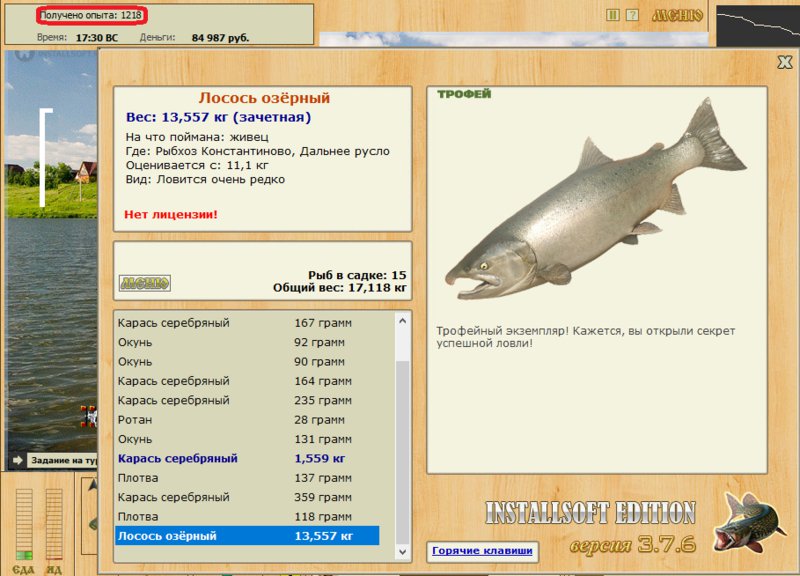Open the top-right МЕНЮ
This screenshot has width=800, height=576.
(677, 15)
